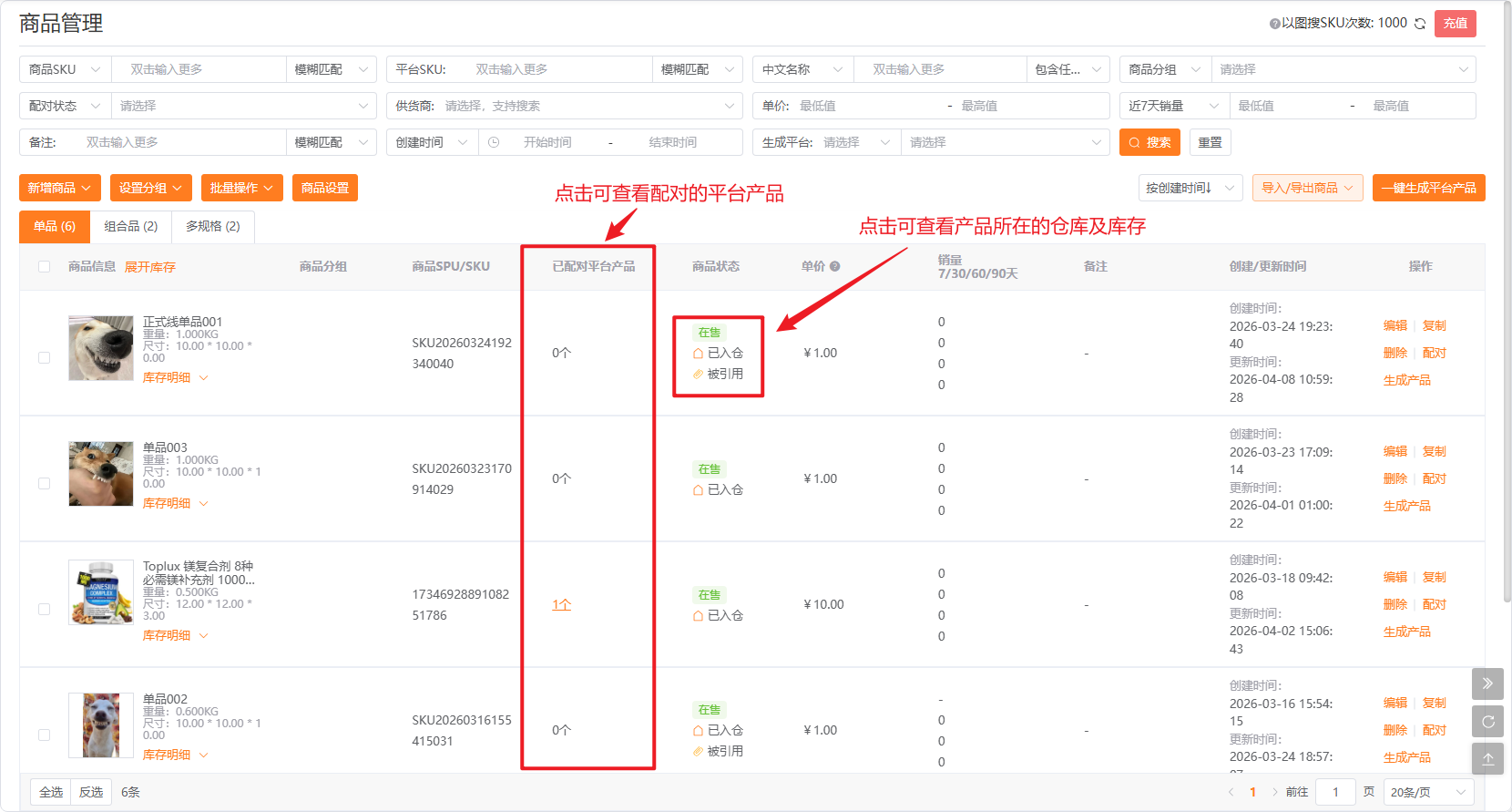Open 近7天销量 period dropdown
The height and width of the screenshot is (812, 1512).
[1173, 106]
